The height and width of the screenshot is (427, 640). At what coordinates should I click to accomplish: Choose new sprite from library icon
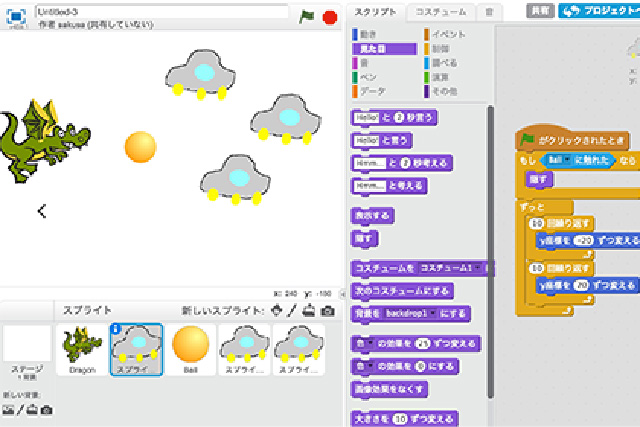[276, 311]
